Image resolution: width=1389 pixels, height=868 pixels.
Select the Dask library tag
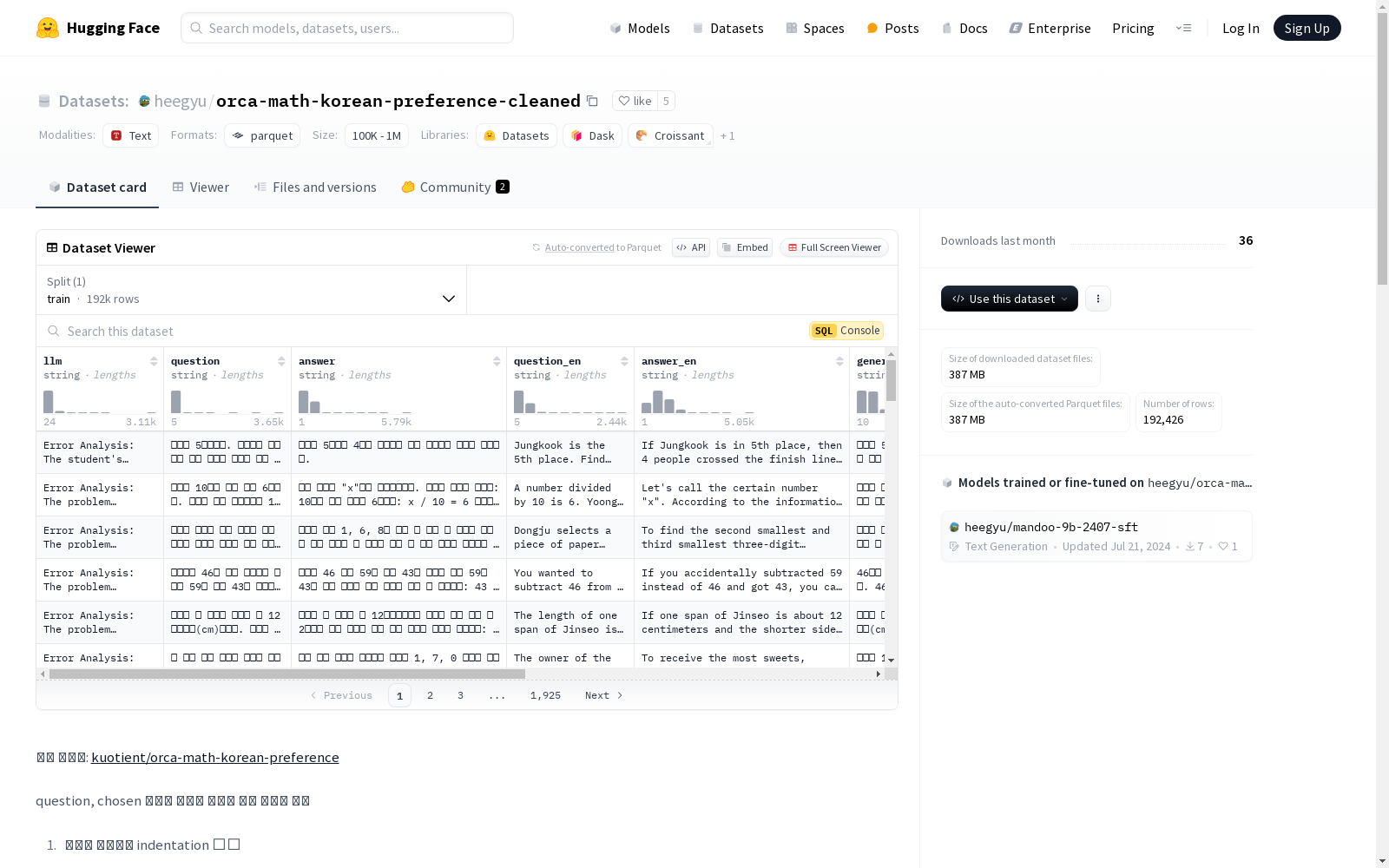click(592, 135)
